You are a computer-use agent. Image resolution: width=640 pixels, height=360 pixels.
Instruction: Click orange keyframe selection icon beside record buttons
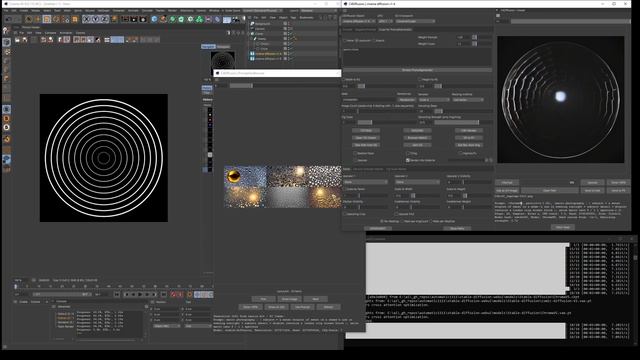(x=189, y=294)
